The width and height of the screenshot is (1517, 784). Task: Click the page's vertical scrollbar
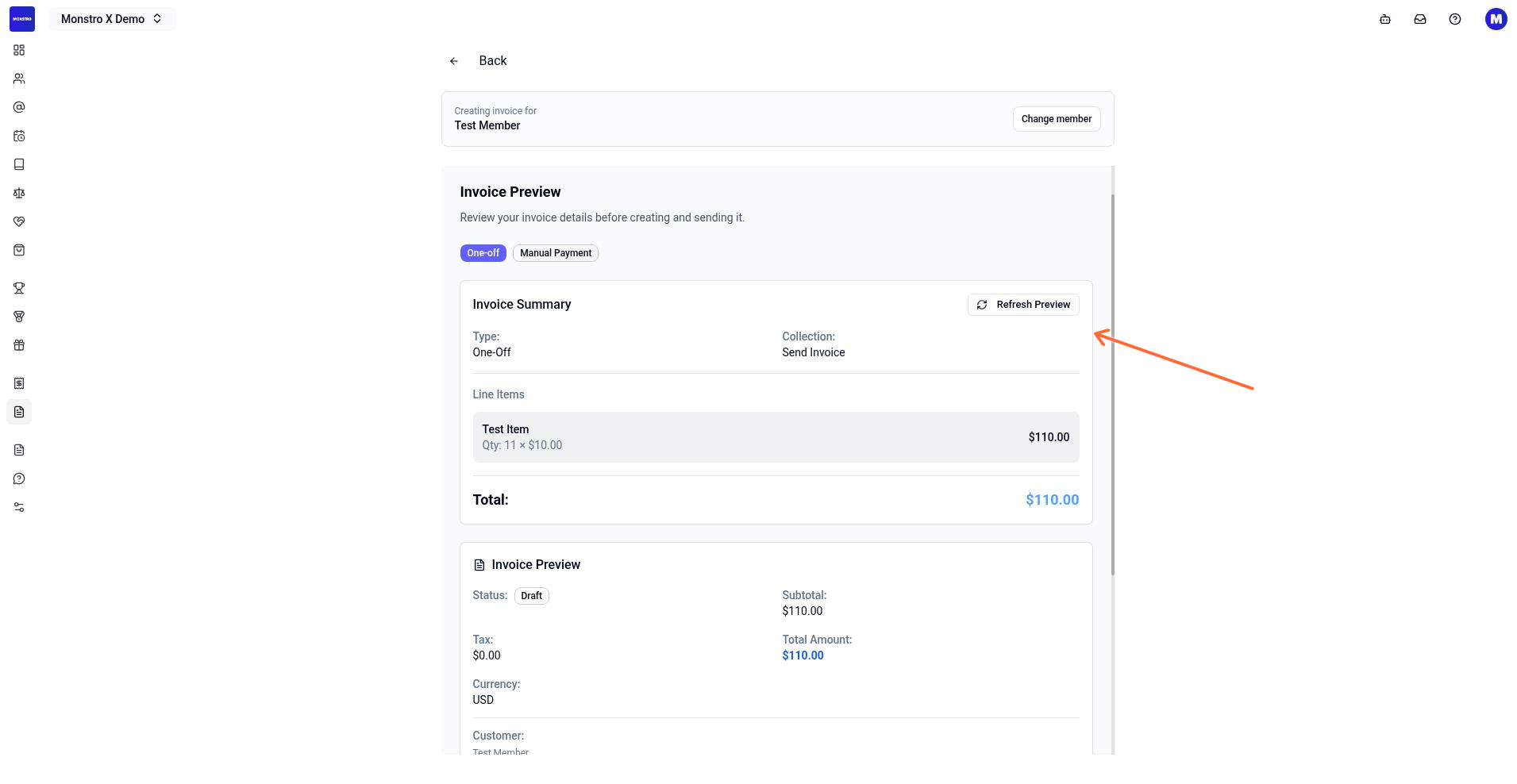pos(1112,385)
